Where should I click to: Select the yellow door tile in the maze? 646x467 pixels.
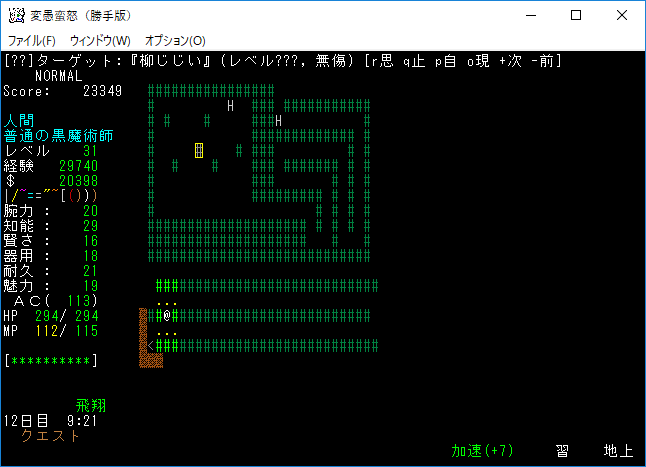(x=199, y=150)
